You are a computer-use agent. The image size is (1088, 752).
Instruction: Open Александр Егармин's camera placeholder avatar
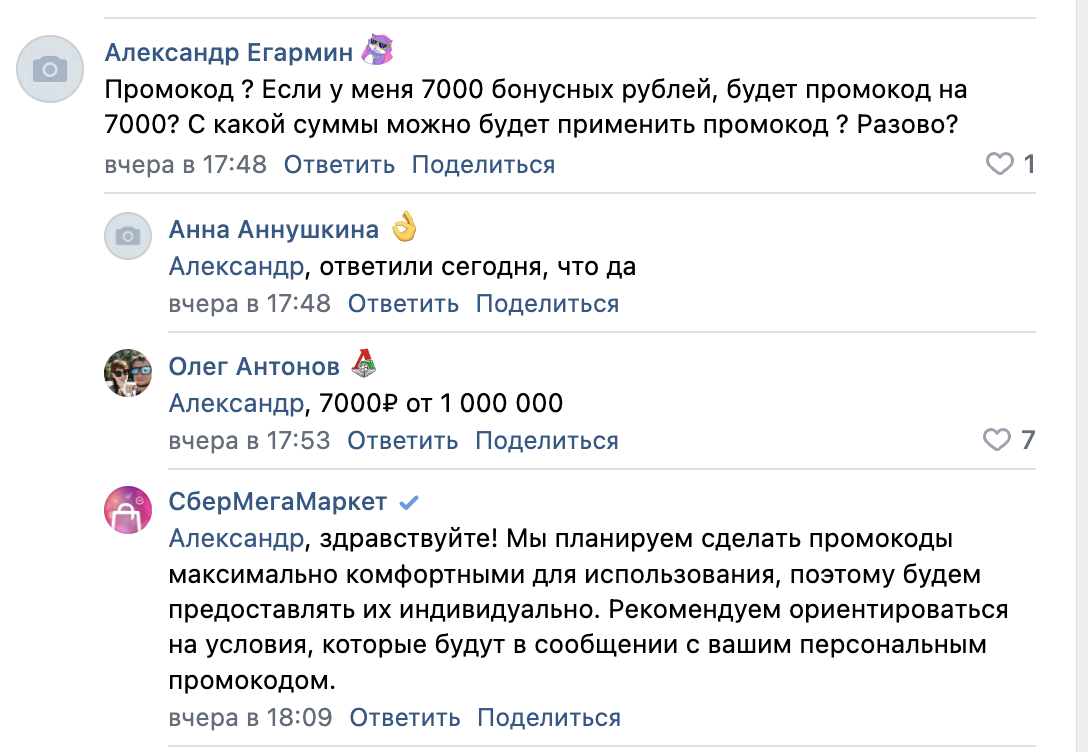50,69
